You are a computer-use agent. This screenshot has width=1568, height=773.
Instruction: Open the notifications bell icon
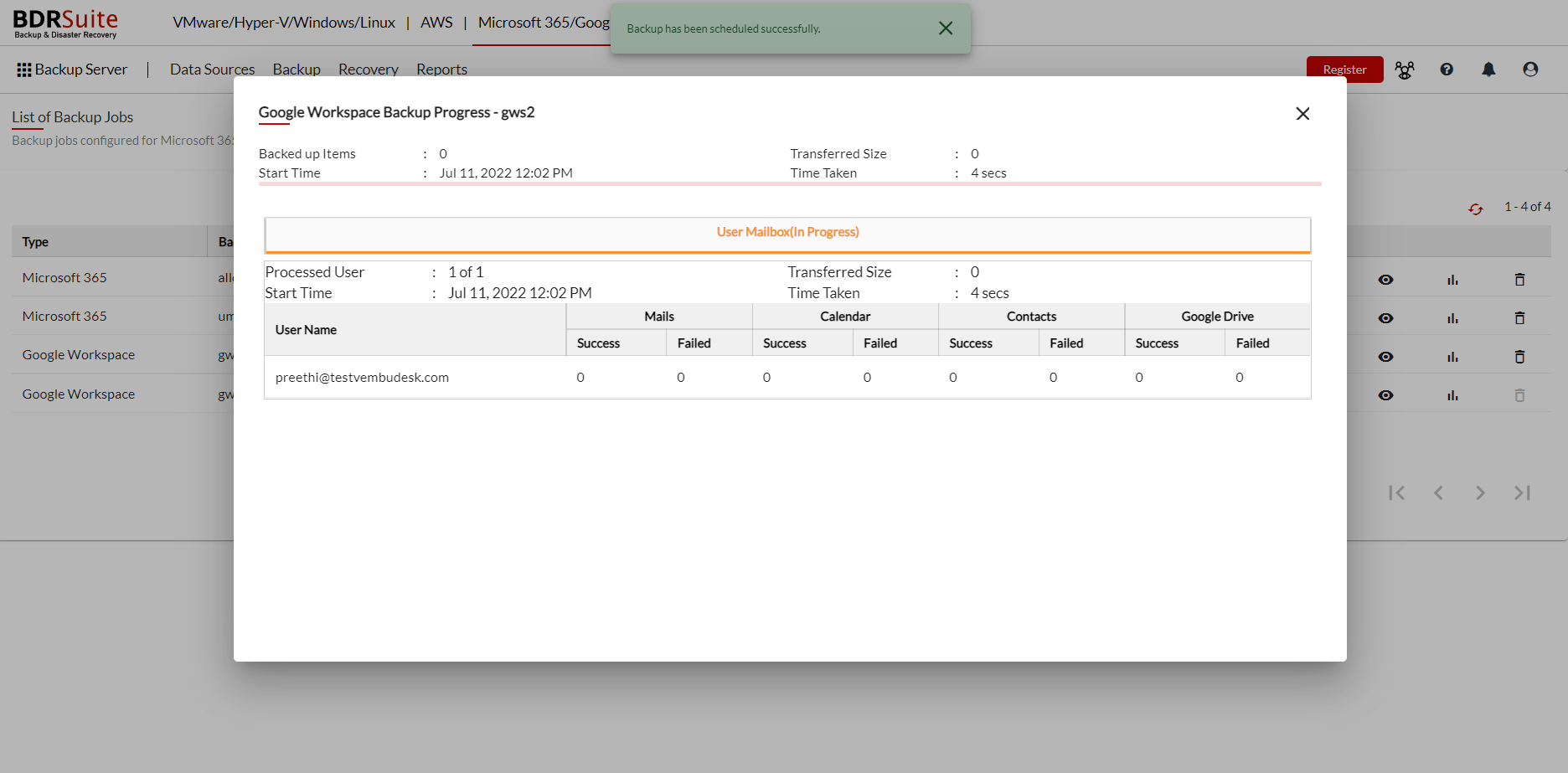pyautogui.click(x=1488, y=70)
